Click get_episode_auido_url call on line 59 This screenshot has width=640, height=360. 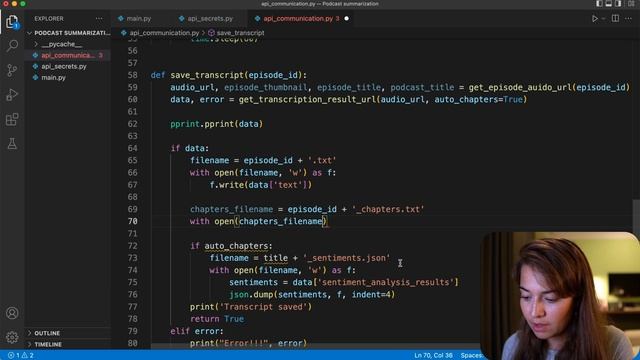tap(520, 87)
